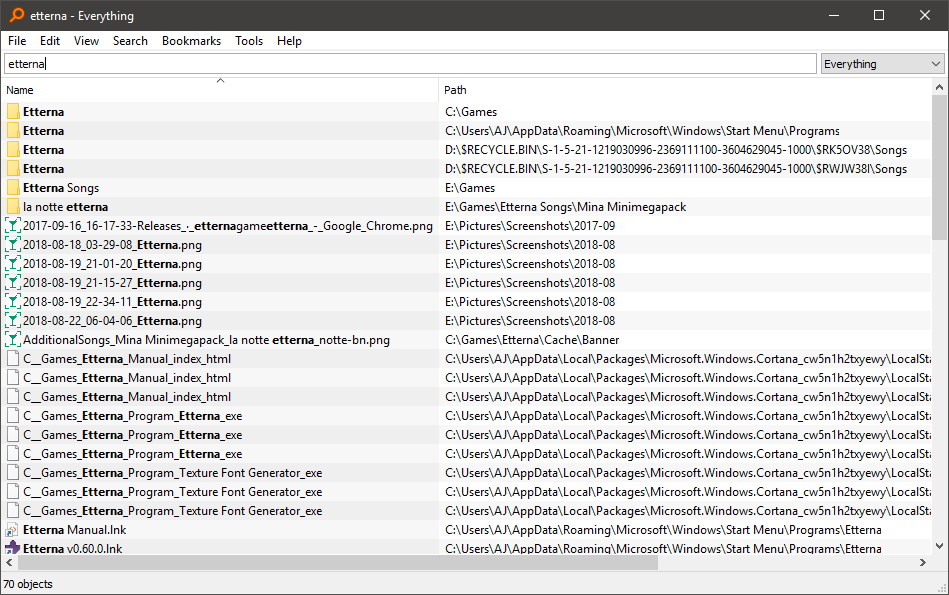This screenshot has width=949, height=595.
Task: Select the la notte etterna folder name
Action: click(x=65, y=206)
